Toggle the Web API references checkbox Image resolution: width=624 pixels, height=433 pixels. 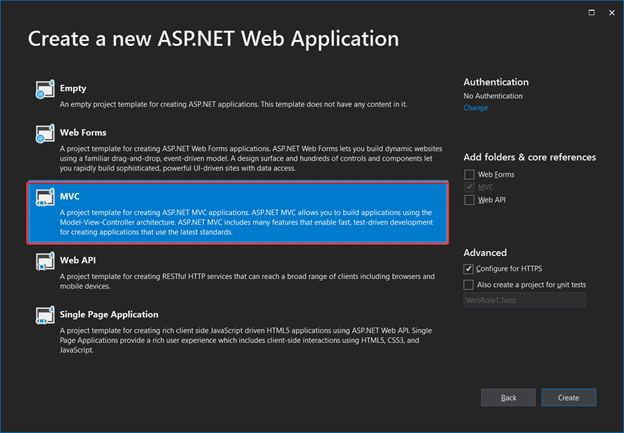470,200
